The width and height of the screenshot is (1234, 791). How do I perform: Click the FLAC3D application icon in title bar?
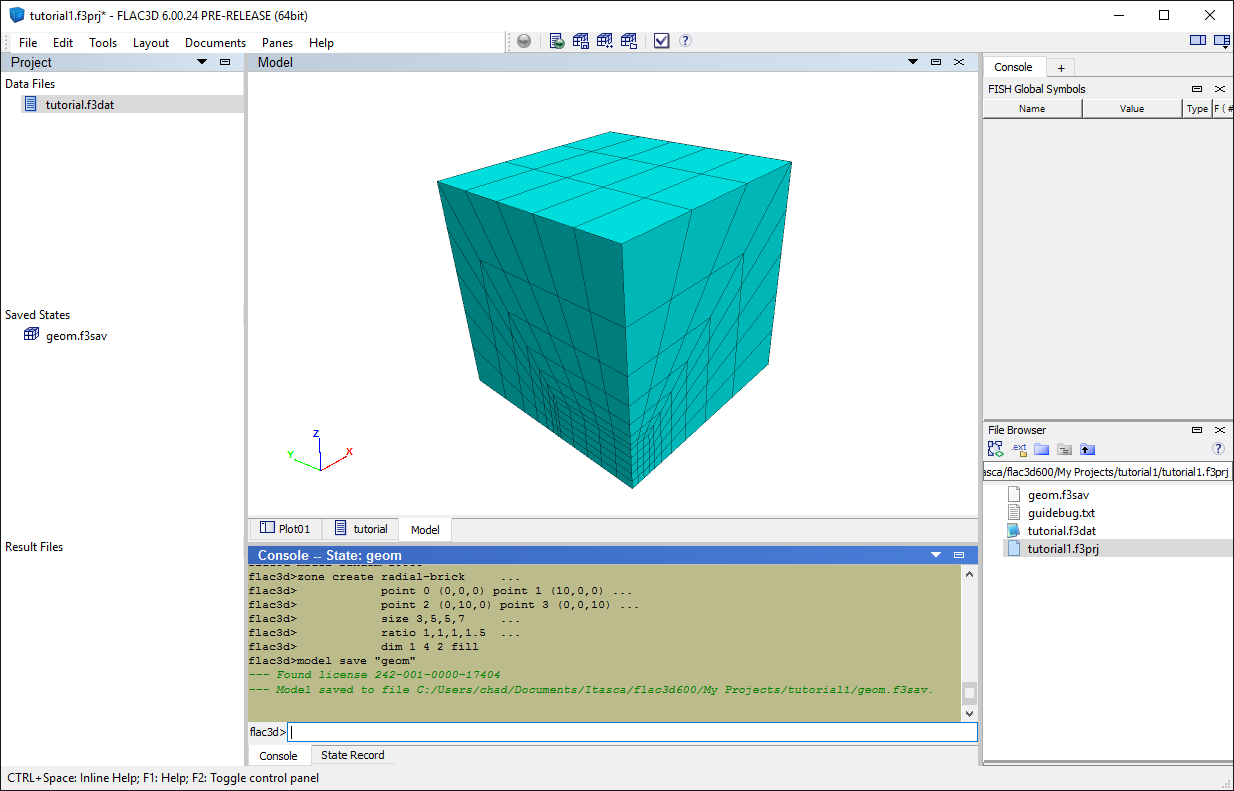[16, 15]
